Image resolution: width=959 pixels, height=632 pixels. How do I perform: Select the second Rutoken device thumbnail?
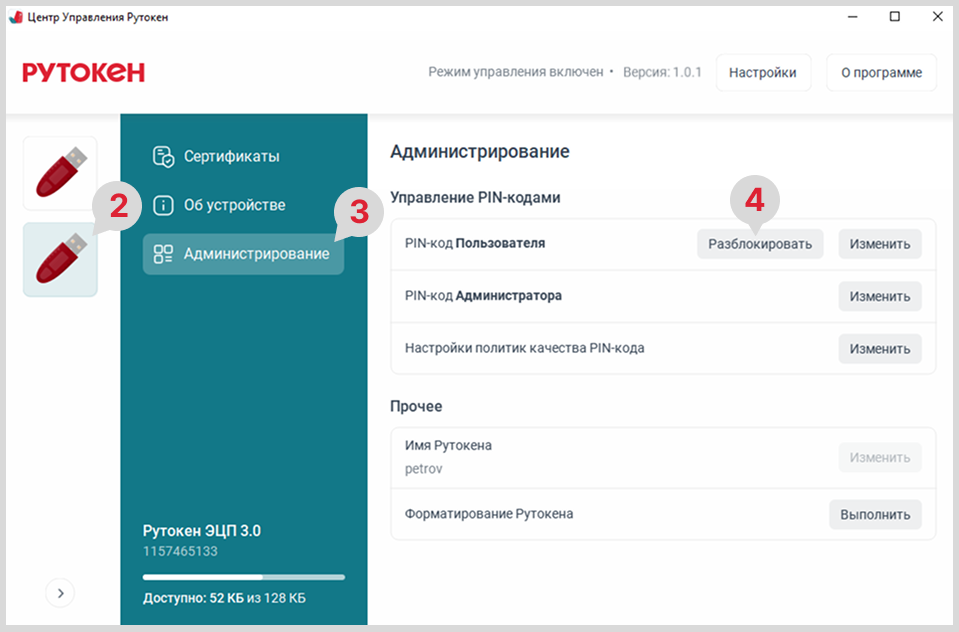(60, 260)
